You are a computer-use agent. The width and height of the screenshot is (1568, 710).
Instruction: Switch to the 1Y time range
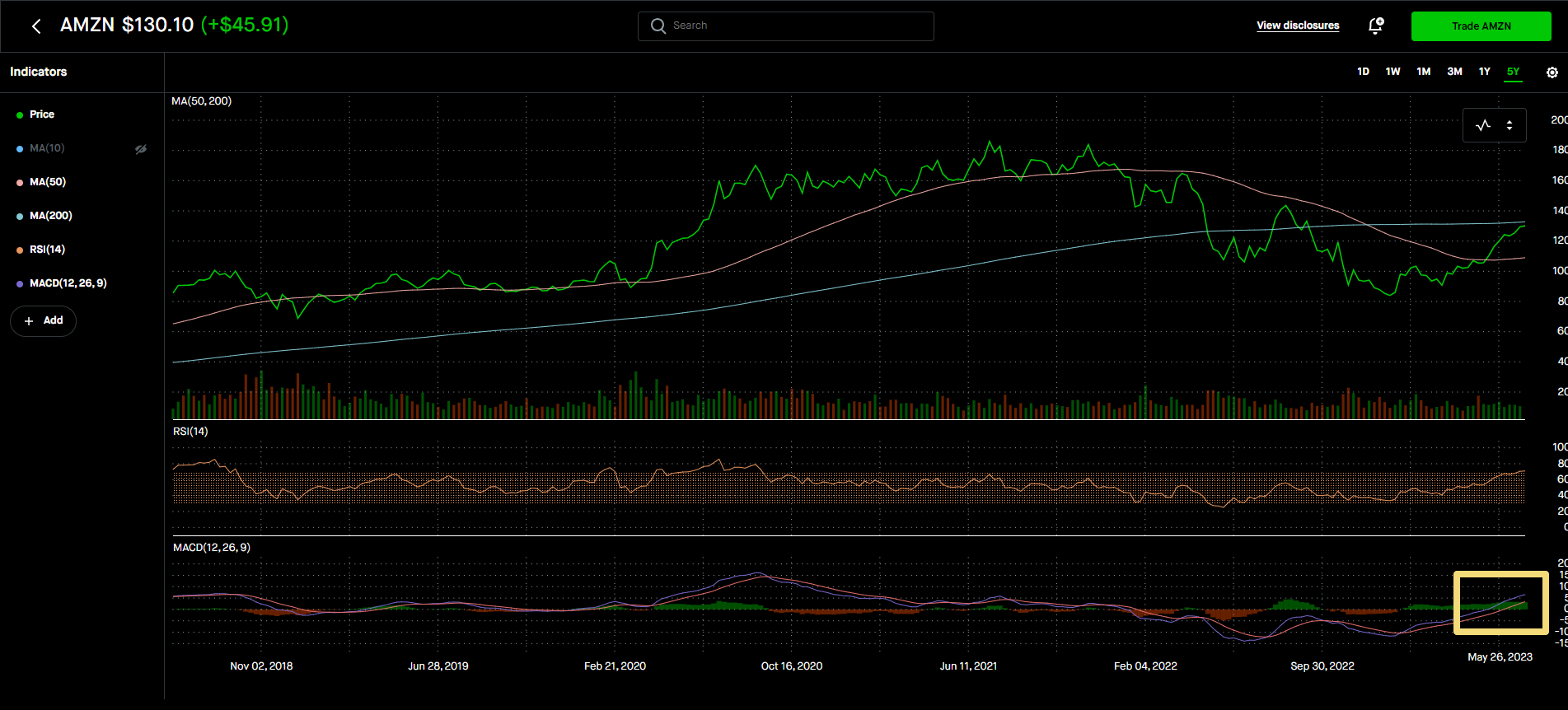[1484, 72]
